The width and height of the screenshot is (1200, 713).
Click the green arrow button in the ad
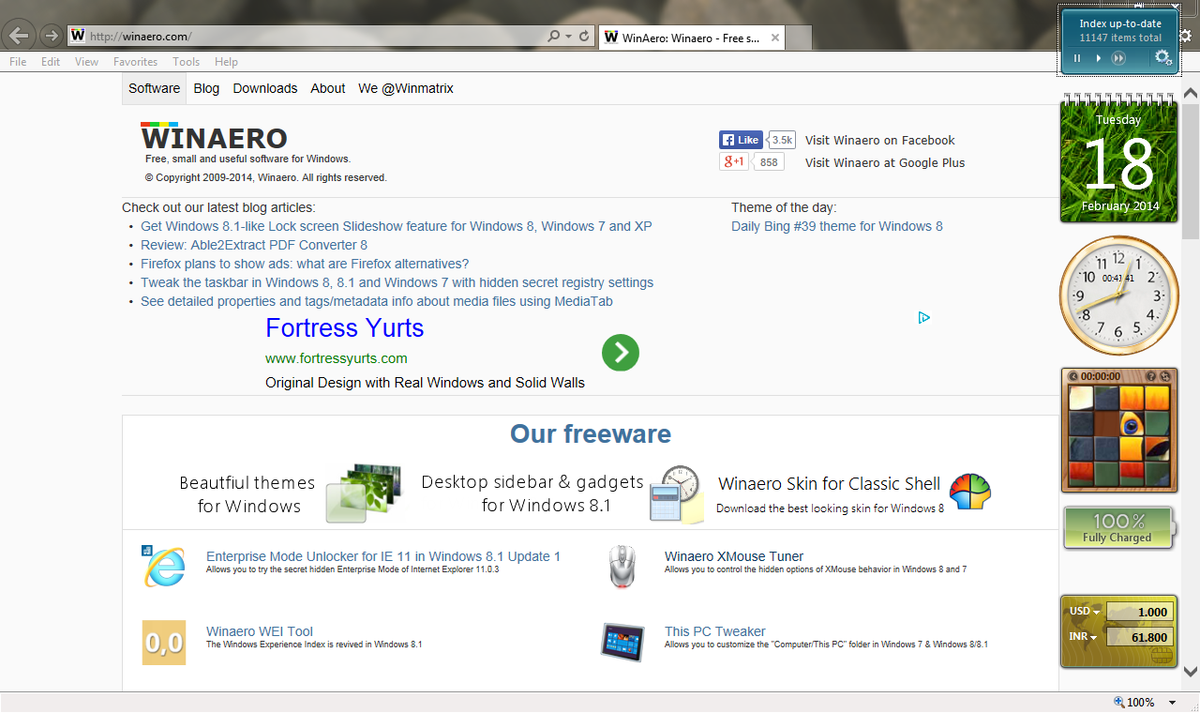[x=620, y=352]
